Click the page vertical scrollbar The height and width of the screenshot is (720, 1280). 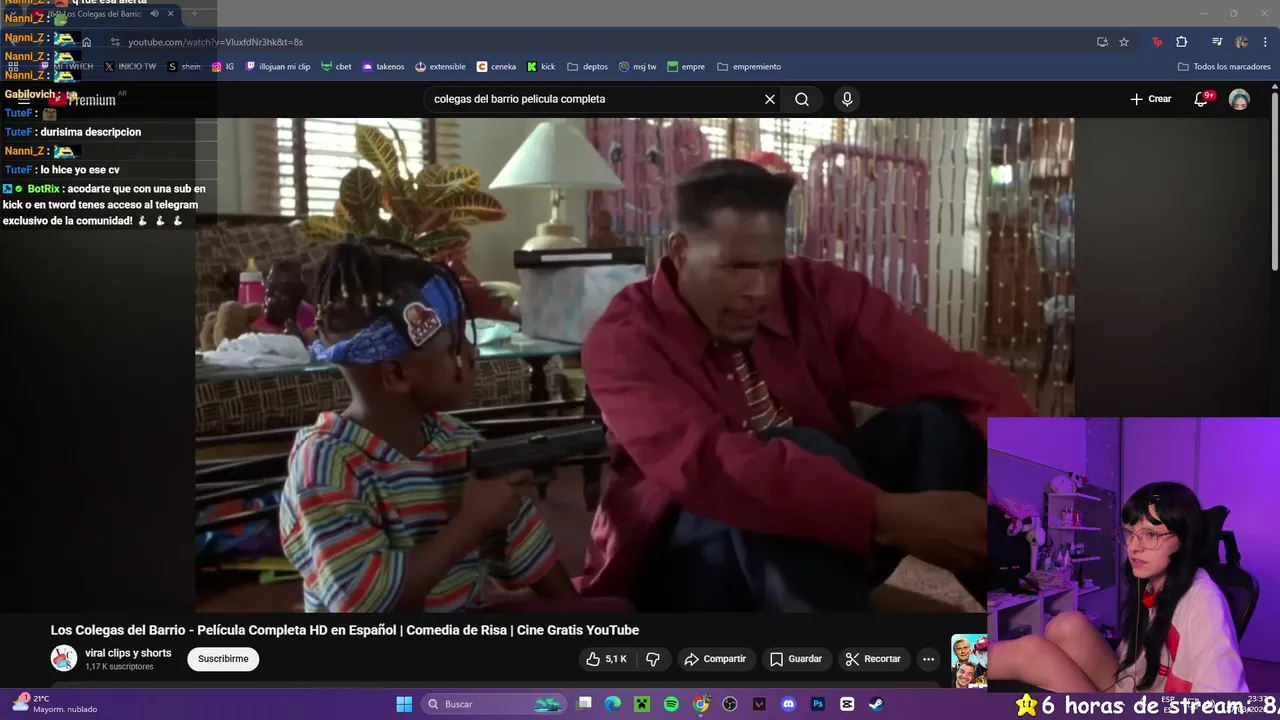tap(1274, 180)
